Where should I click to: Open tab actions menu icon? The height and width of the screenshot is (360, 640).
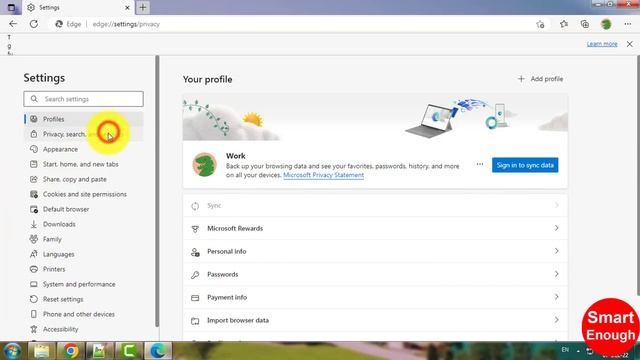(x=11, y=7)
